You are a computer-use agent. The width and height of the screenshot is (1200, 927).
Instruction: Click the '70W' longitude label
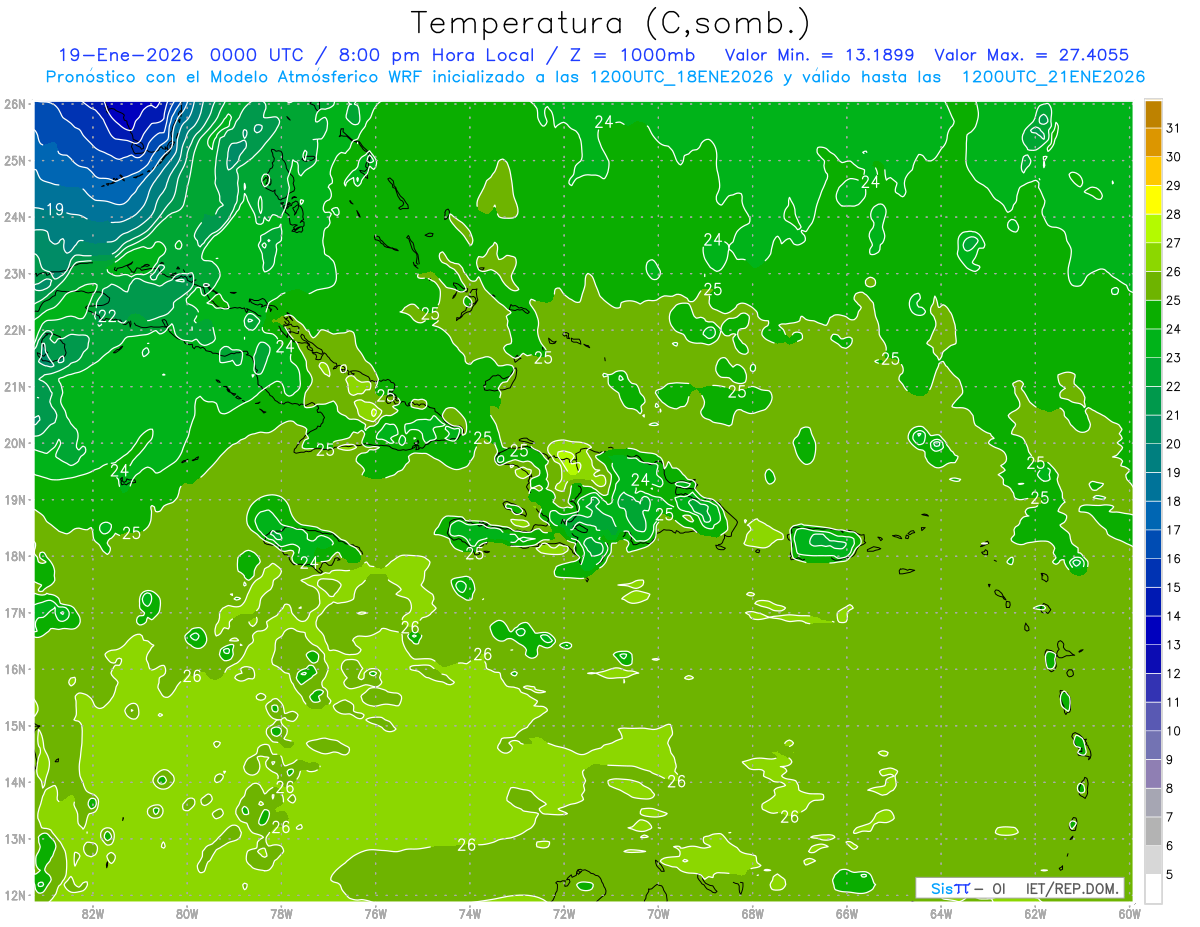coord(658,913)
